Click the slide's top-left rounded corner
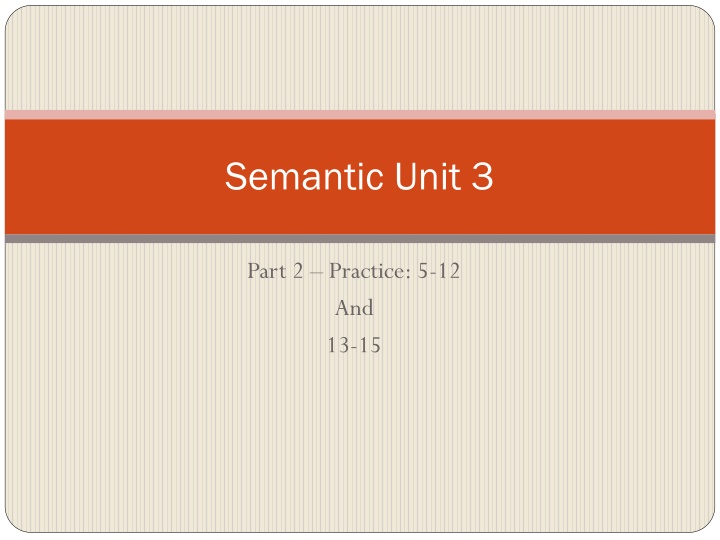This screenshot has height=540, width=720. [14, 15]
